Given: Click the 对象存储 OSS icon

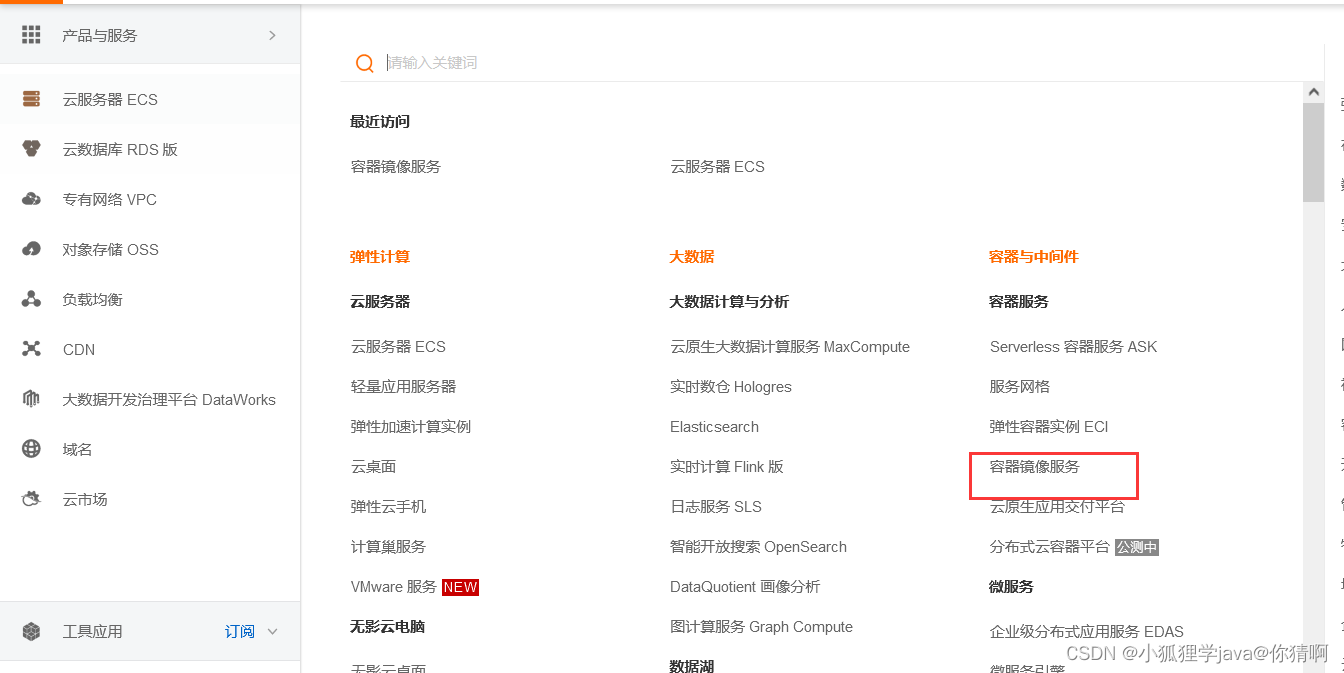Looking at the screenshot, I should (x=31, y=249).
